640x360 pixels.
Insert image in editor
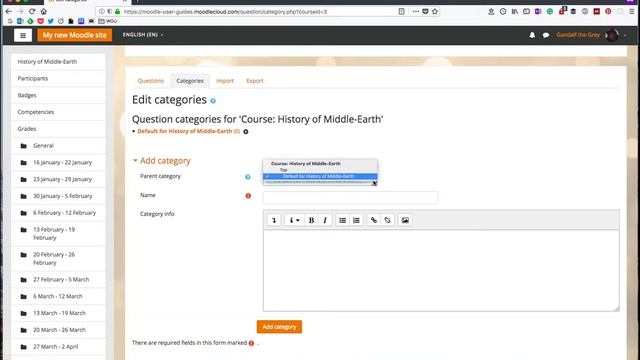point(405,220)
